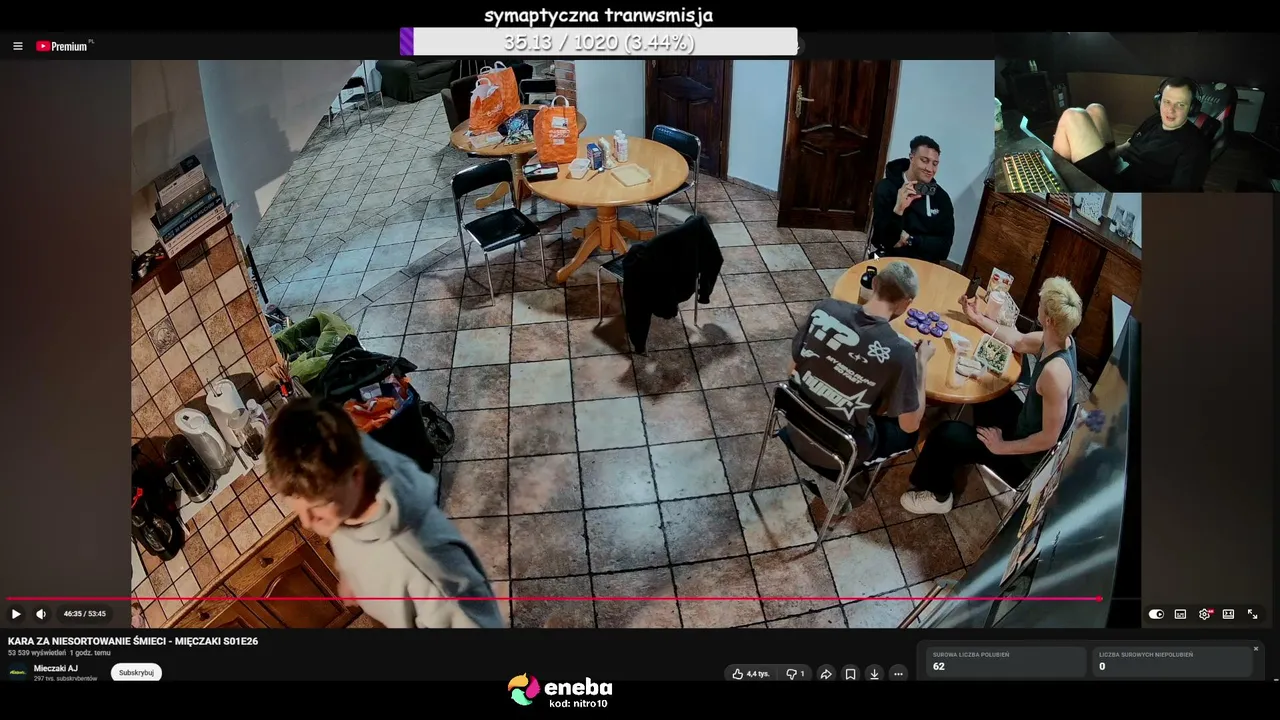The image size is (1280, 720).
Task: Click the LICZBA SUROWYCH NIEPOLUBIEŃ label
Action: pyautogui.click(x=1147, y=654)
